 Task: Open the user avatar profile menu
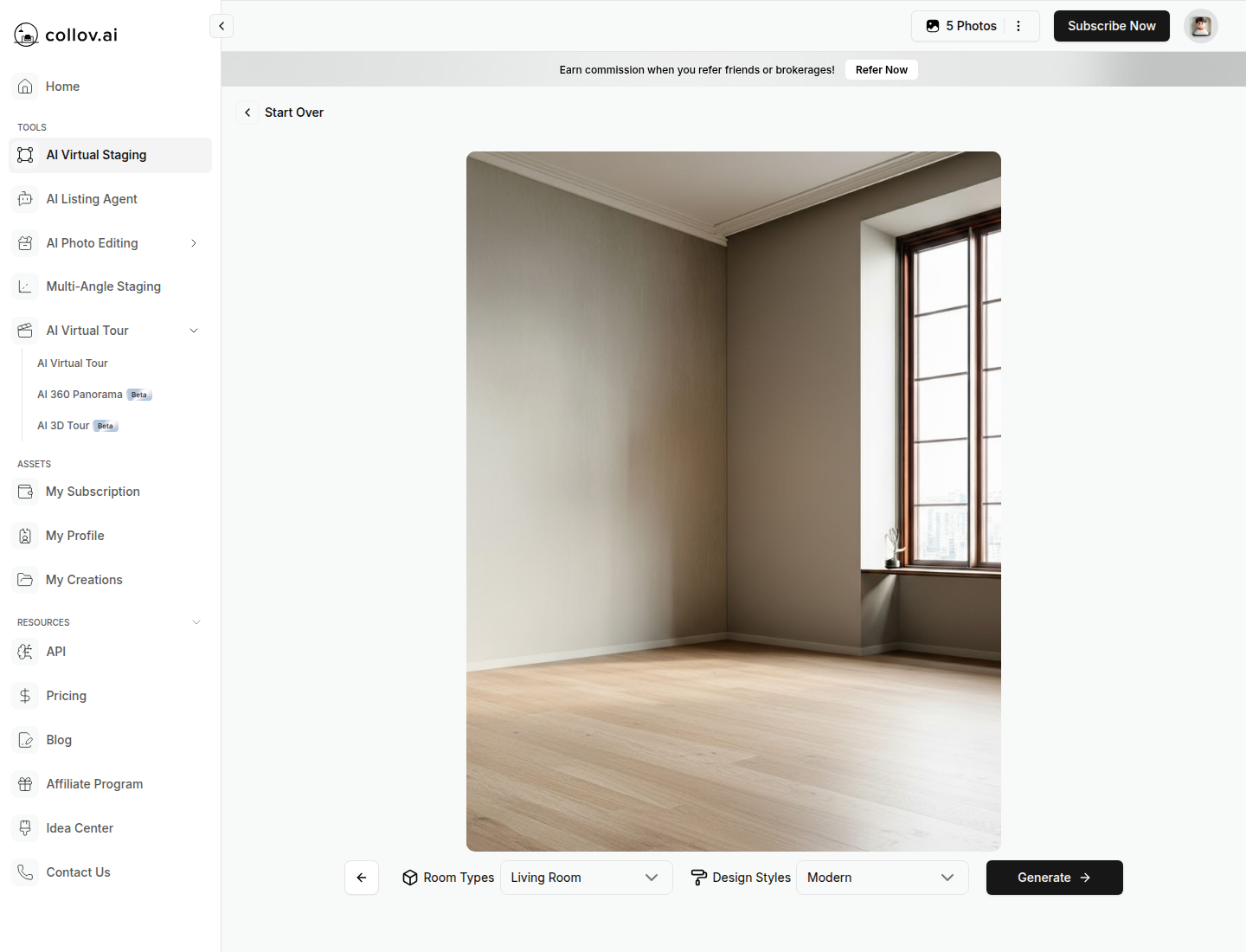[x=1201, y=26]
